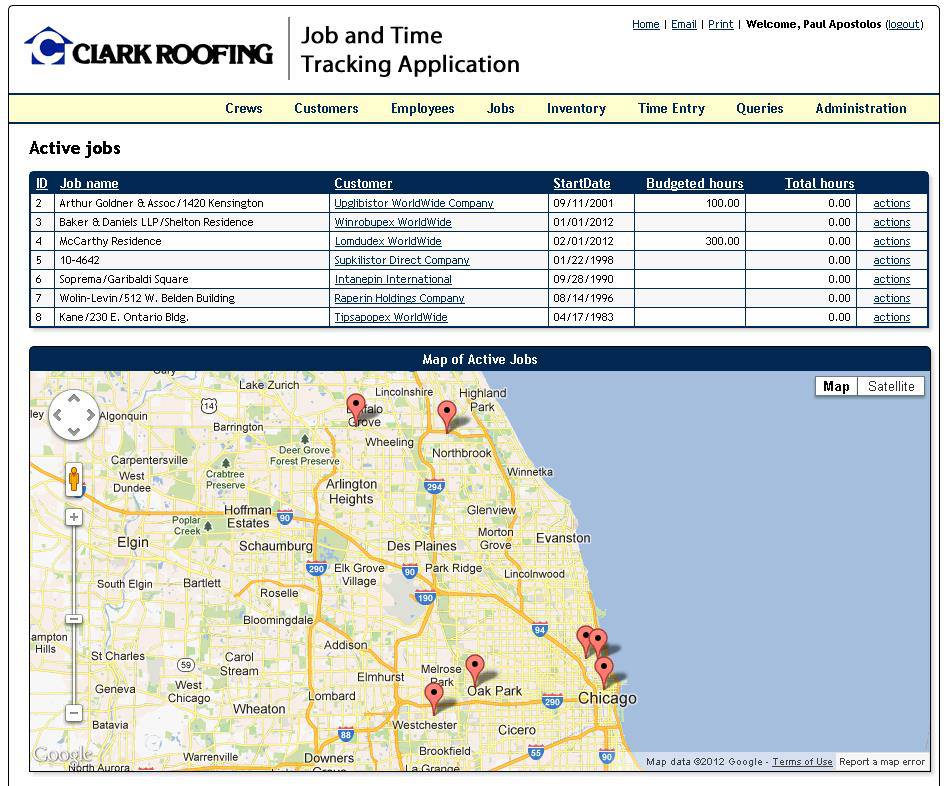This screenshot has height=786, width=947.
Task: Open Lomdudex WorldWide customer
Action: coord(388,241)
